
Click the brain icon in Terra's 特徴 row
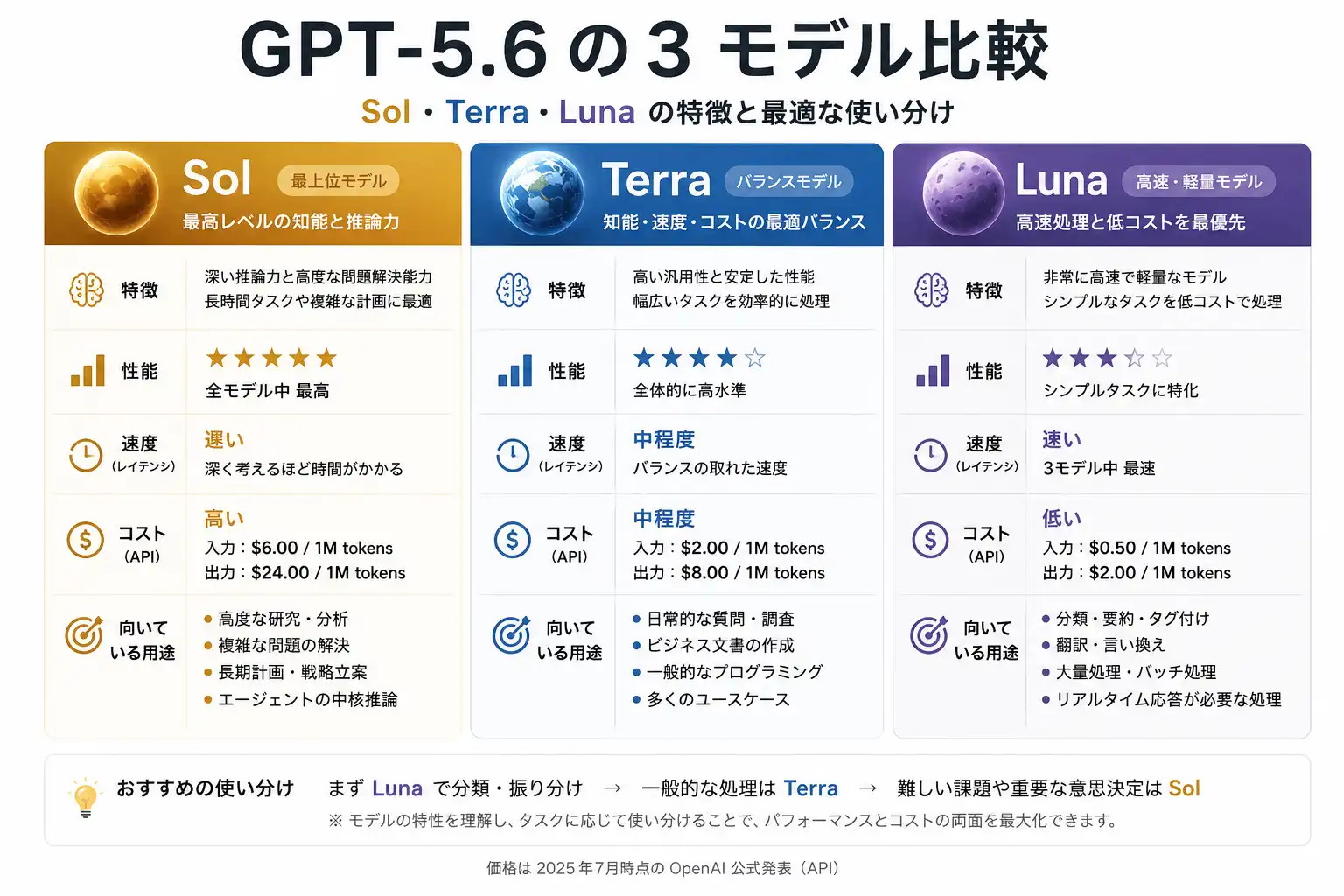tap(513, 290)
